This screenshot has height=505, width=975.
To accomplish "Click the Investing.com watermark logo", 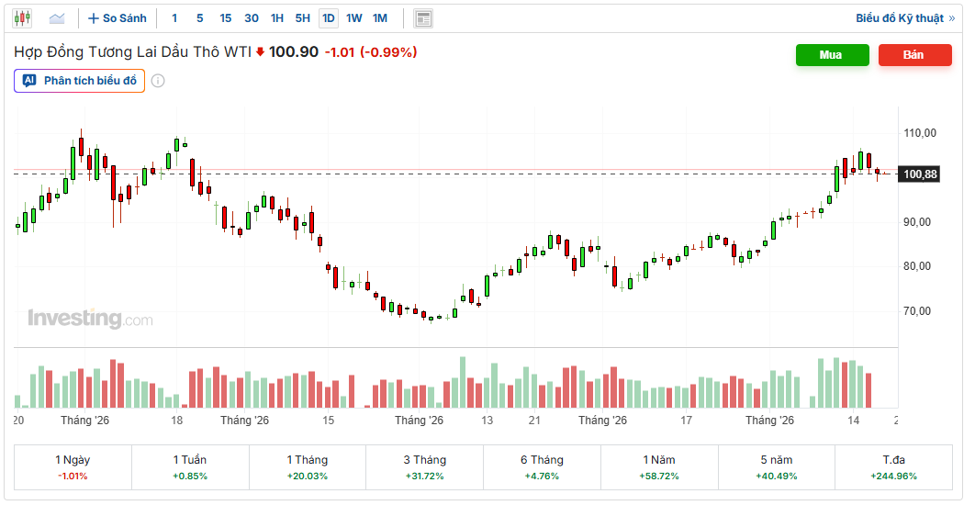I will (90, 318).
